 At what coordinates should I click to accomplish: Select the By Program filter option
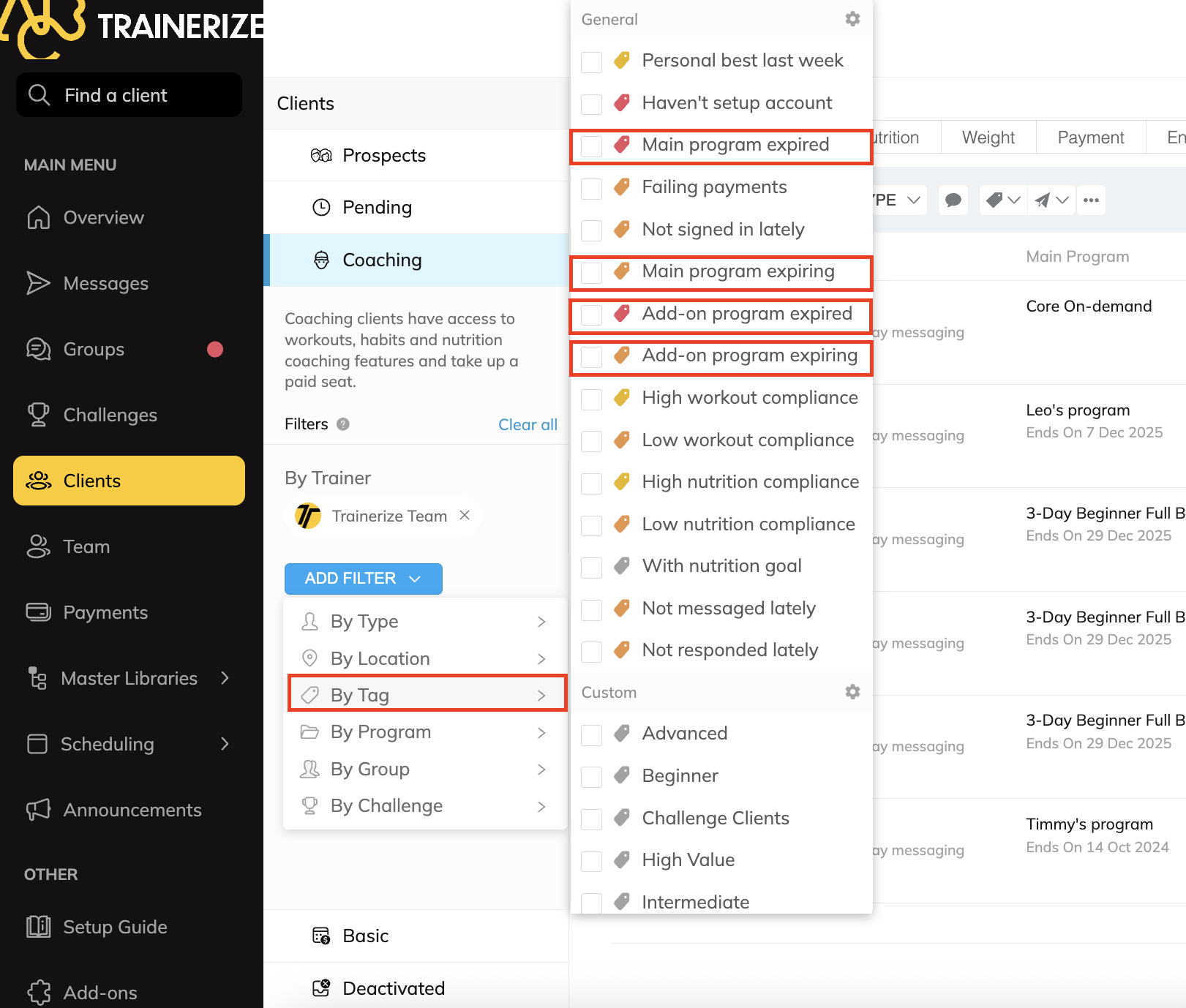[380, 732]
